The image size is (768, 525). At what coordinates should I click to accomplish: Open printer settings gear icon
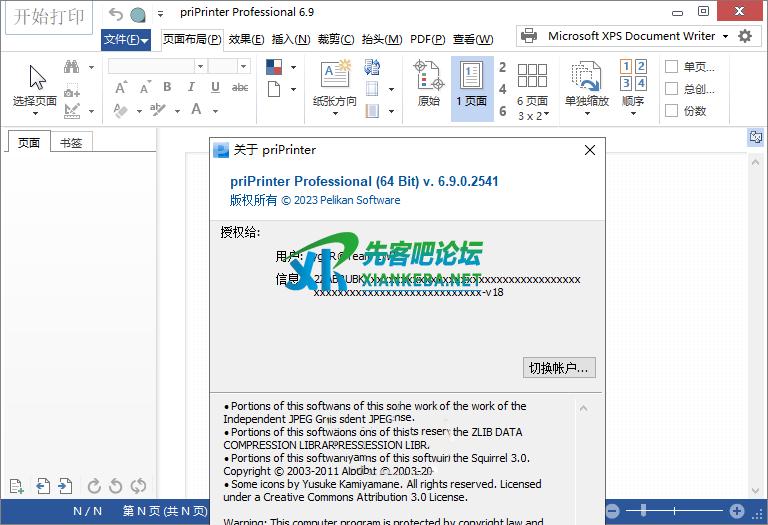[745, 36]
